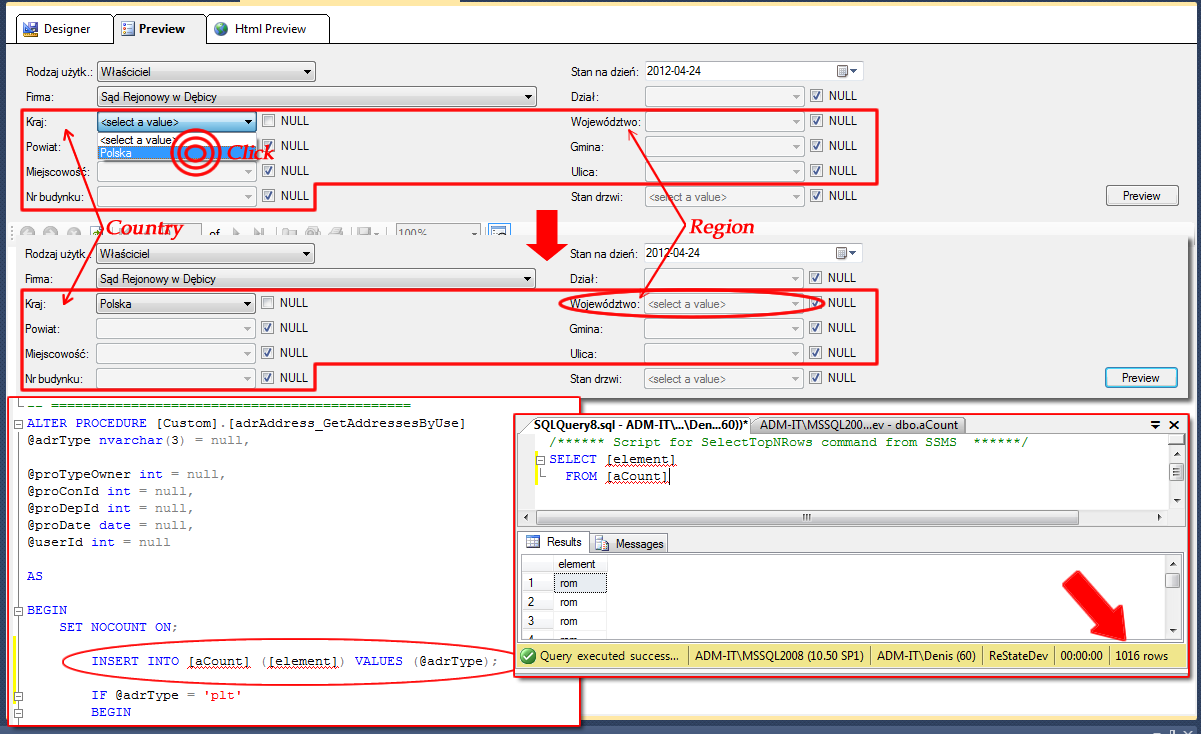The image size is (1201, 734).
Task: Open Kraj dropdown showing Polska
Action: (x=176, y=304)
